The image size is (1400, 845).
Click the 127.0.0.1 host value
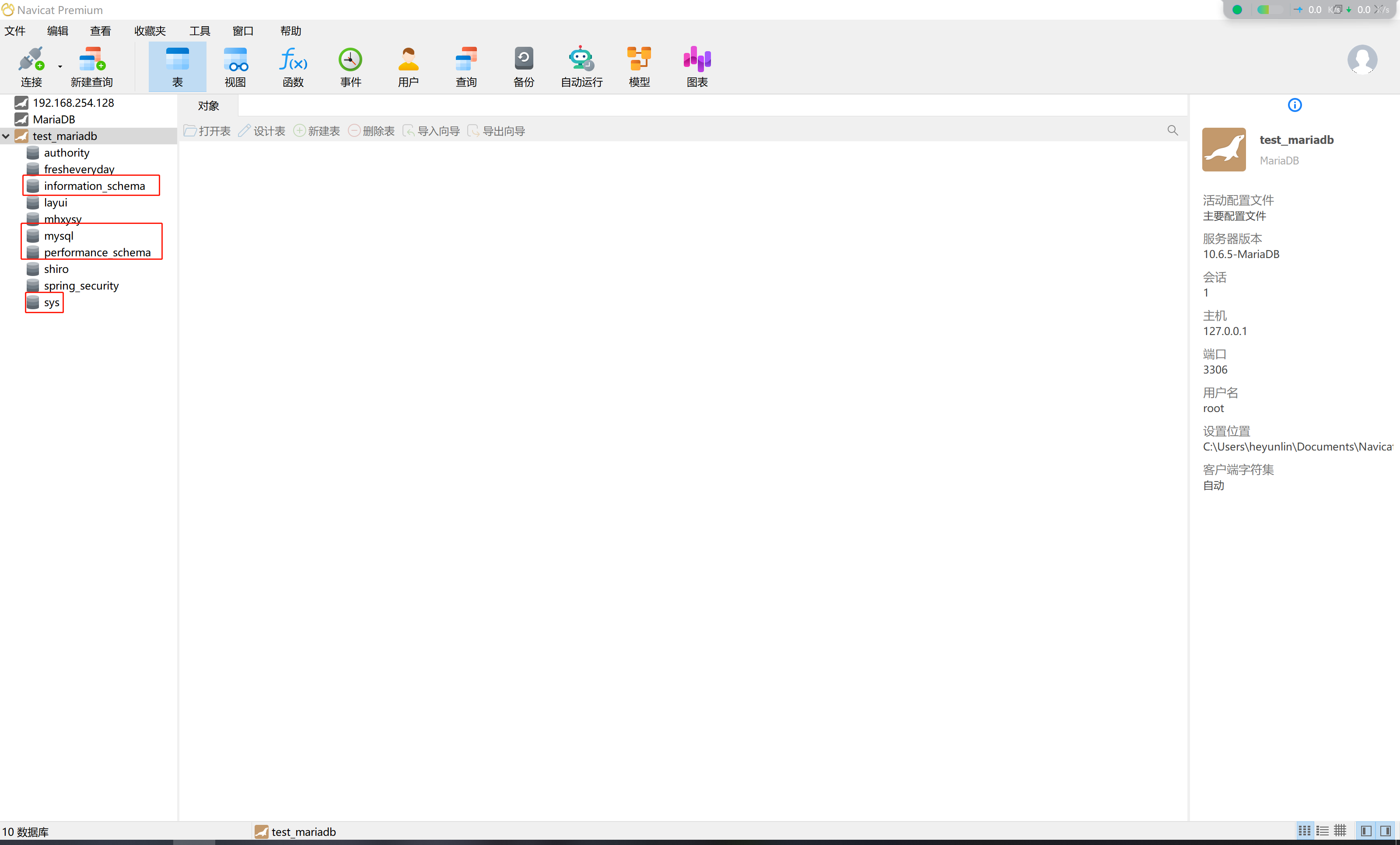(x=1225, y=331)
